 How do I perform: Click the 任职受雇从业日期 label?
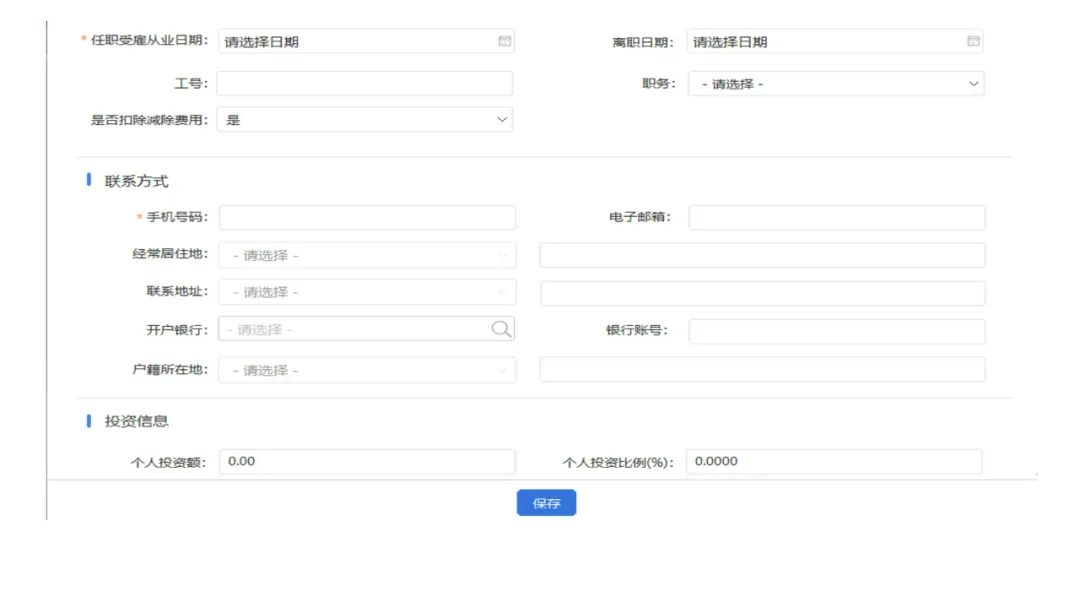click(149, 40)
